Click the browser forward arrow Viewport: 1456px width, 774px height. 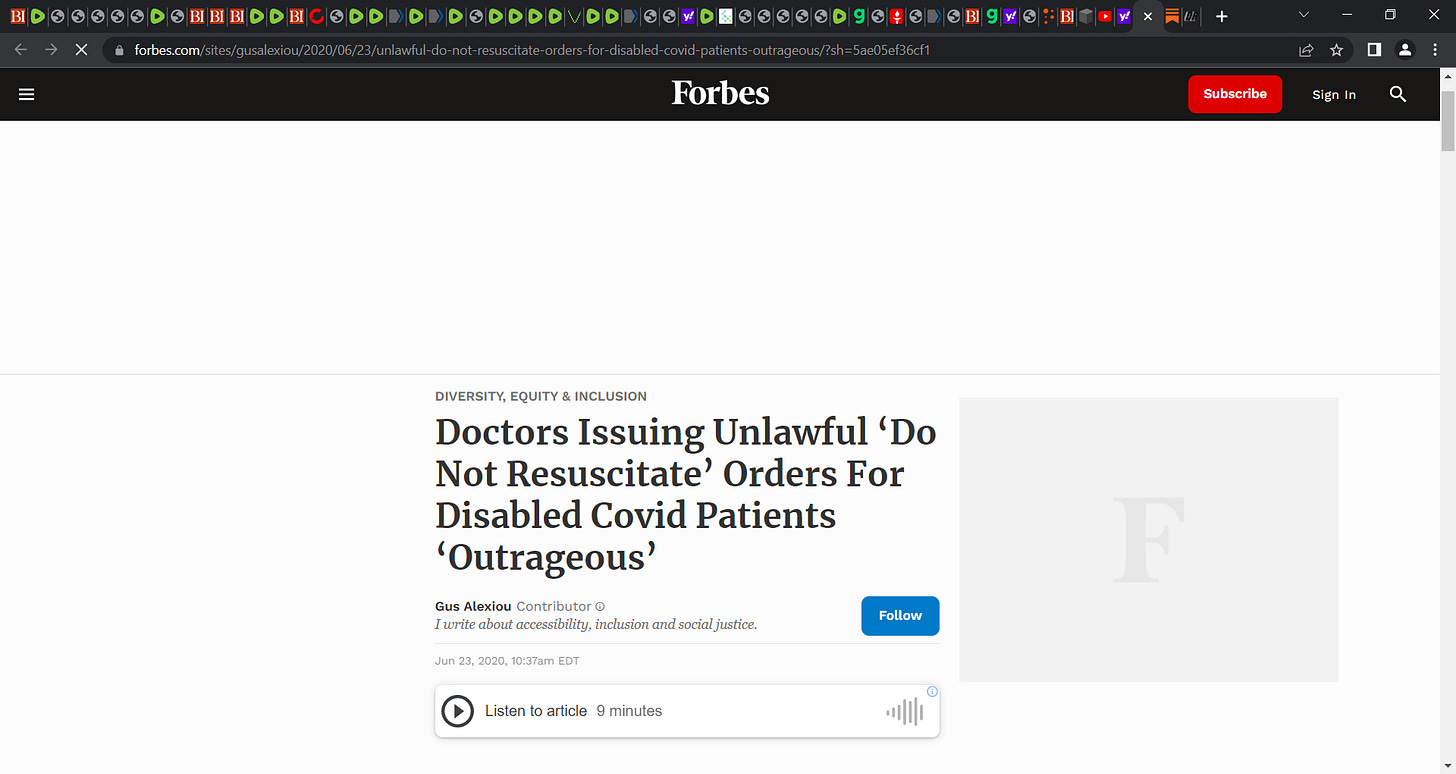(51, 50)
